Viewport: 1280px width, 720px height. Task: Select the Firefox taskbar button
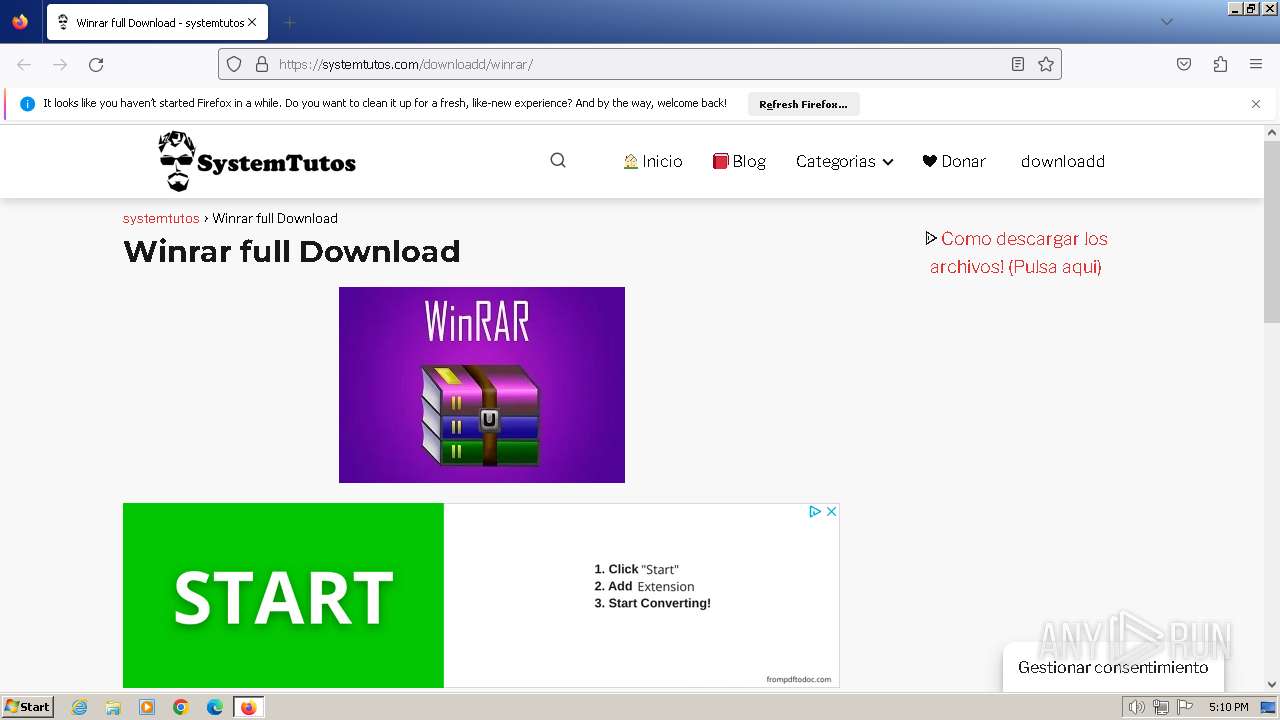pos(248,707)
